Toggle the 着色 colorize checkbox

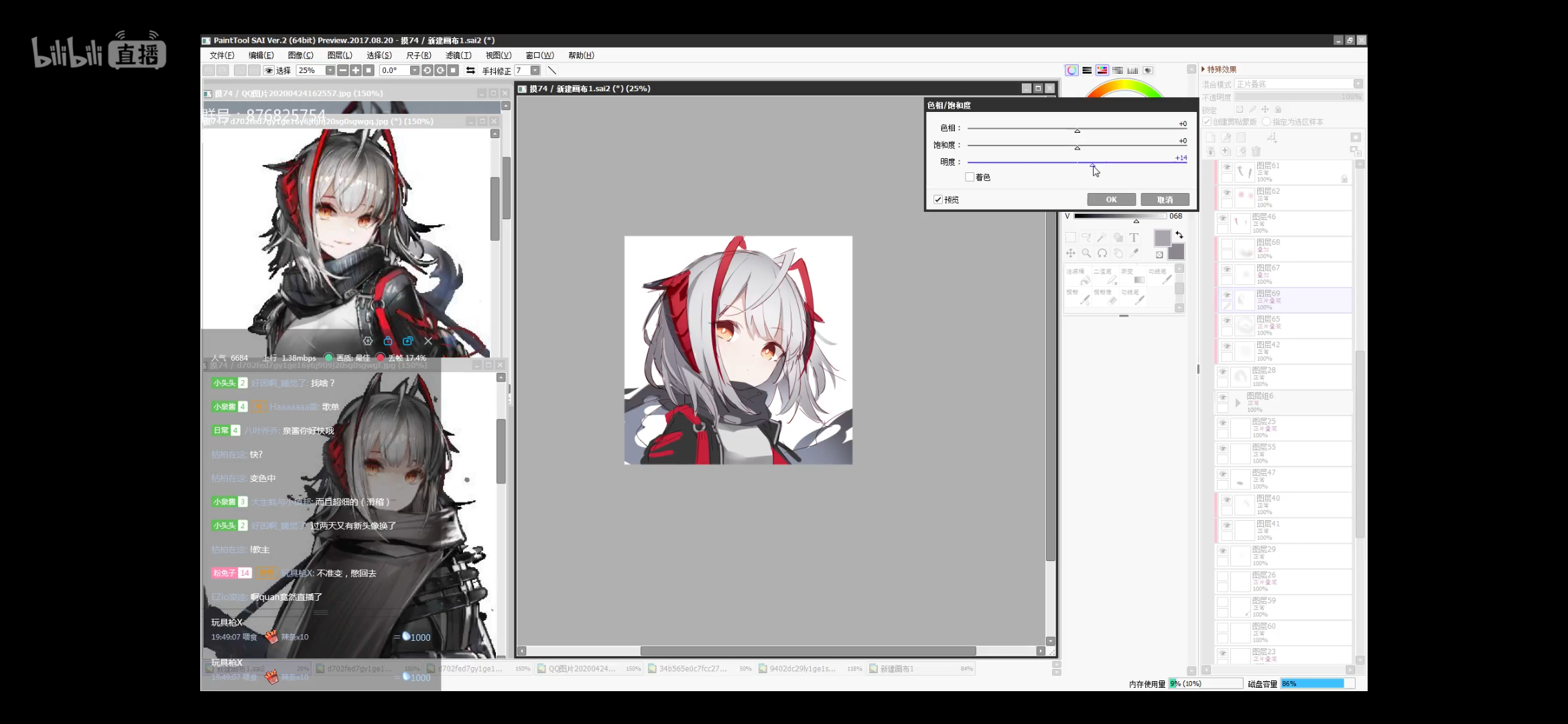970,177
